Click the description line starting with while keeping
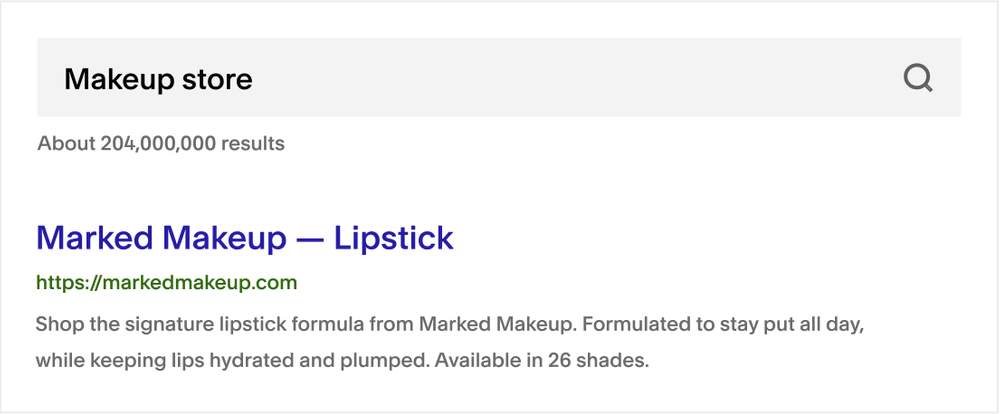 [342, 361]
